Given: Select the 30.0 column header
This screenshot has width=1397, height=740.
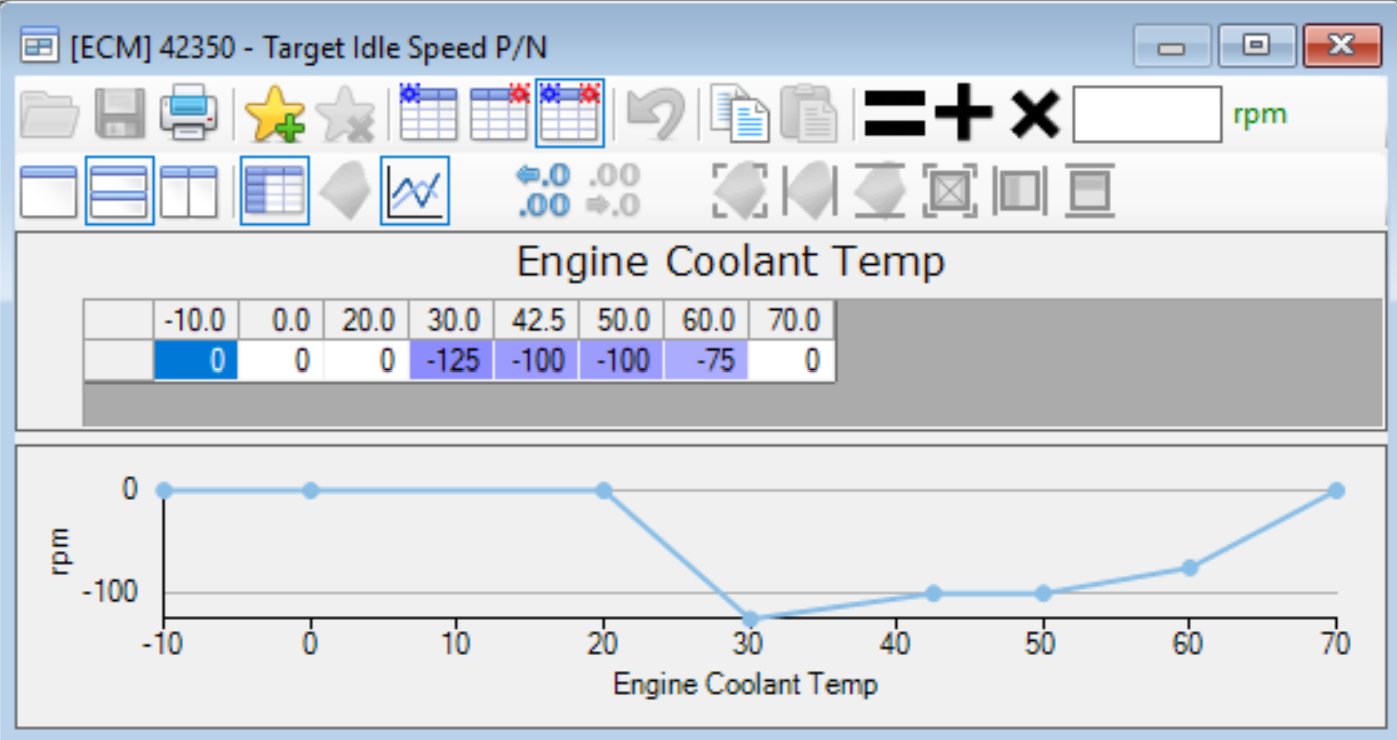Looking at the screenshot, I should tap(451, 322).
